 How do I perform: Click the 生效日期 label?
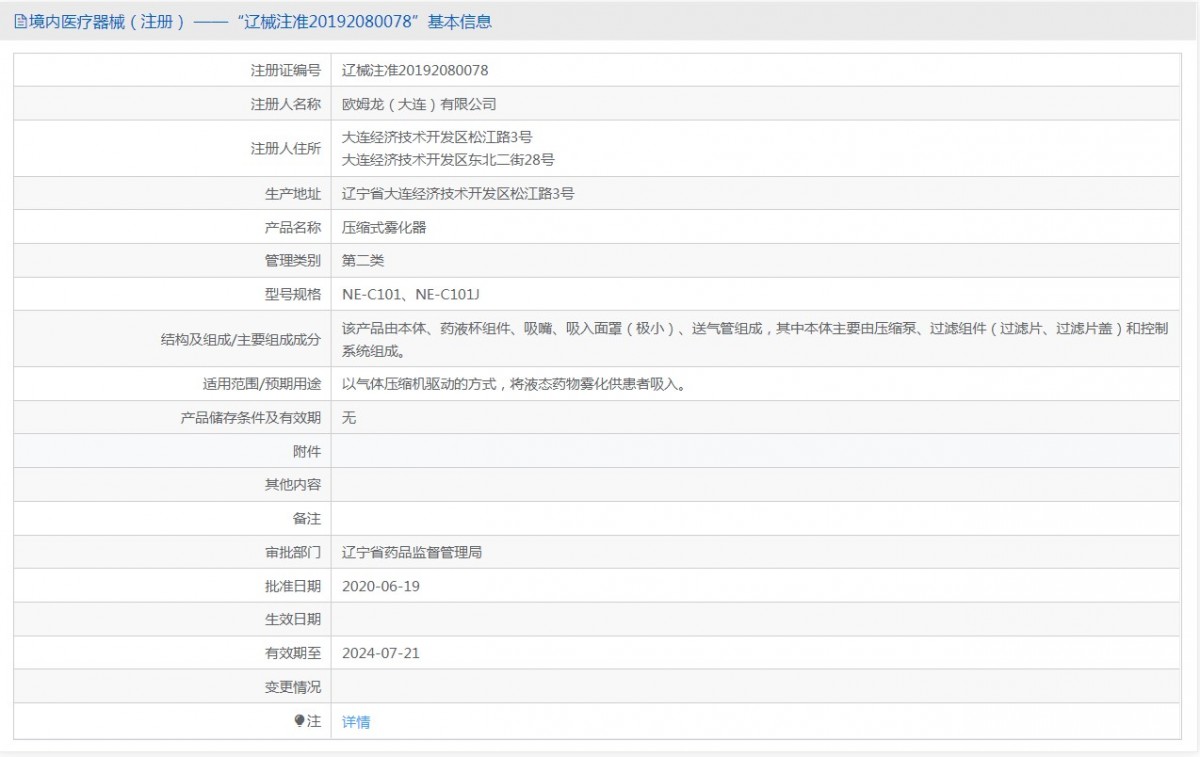[293, 620]
